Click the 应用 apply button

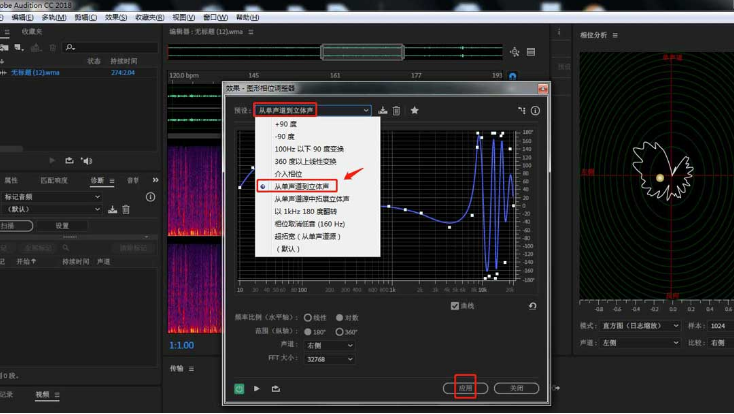tap(465, 388)
